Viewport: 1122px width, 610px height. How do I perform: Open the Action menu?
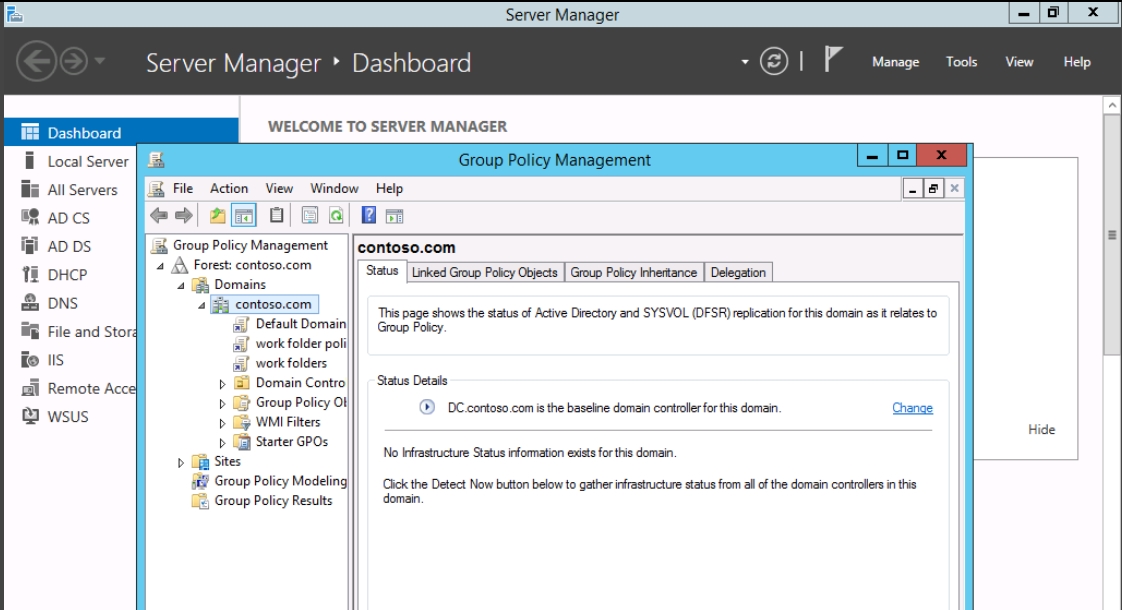pos(229,188)
